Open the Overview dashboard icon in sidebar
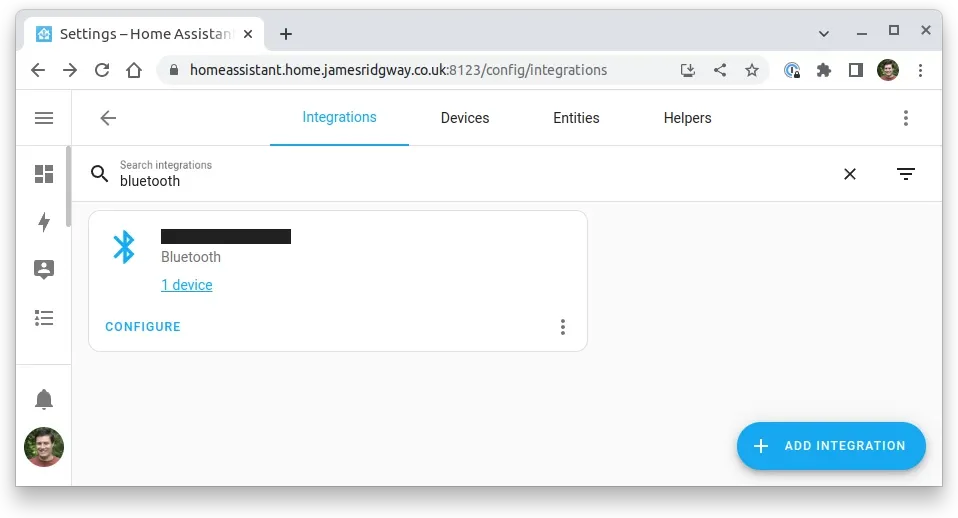Screen dimensions: 958x518 [x=44, y=174]
